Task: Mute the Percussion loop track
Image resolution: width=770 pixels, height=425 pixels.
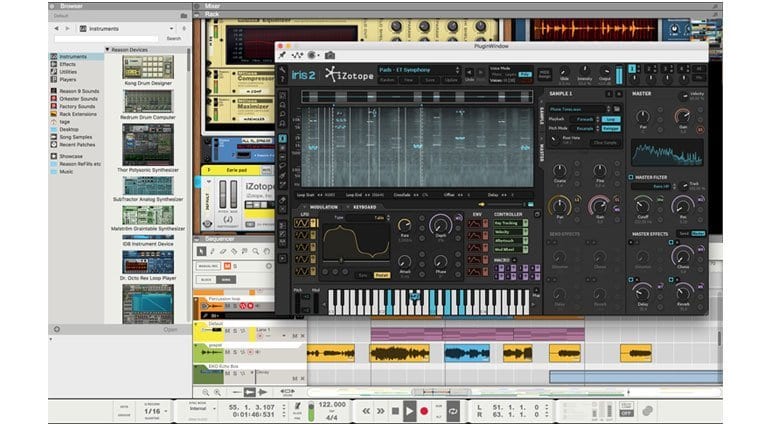Action: (x=227, y=306)
